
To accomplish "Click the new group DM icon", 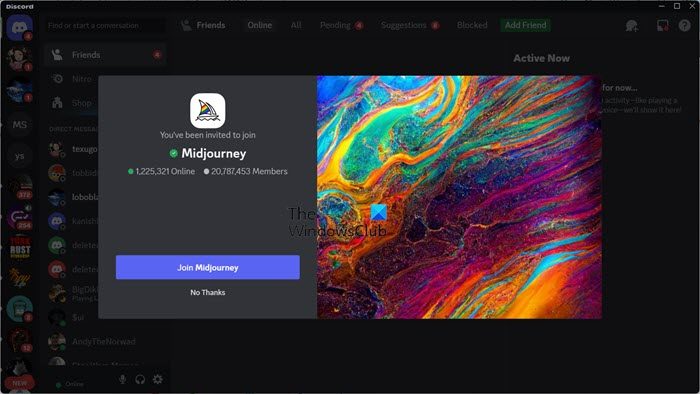I will 632,25.
